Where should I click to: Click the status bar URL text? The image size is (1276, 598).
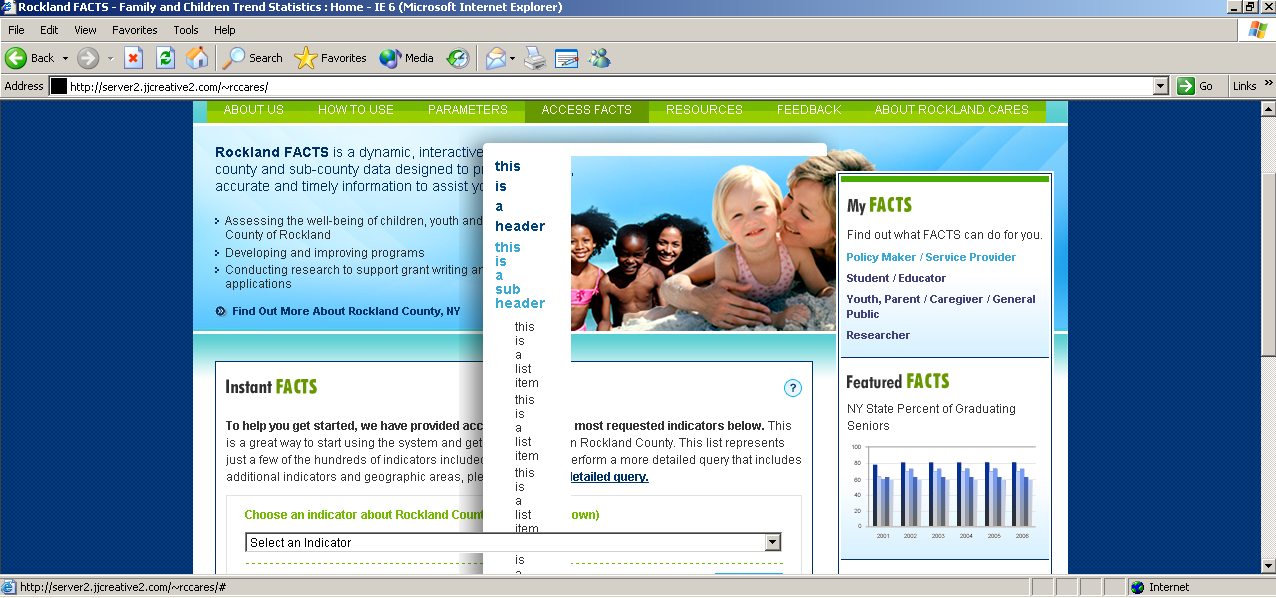point(123,588)
